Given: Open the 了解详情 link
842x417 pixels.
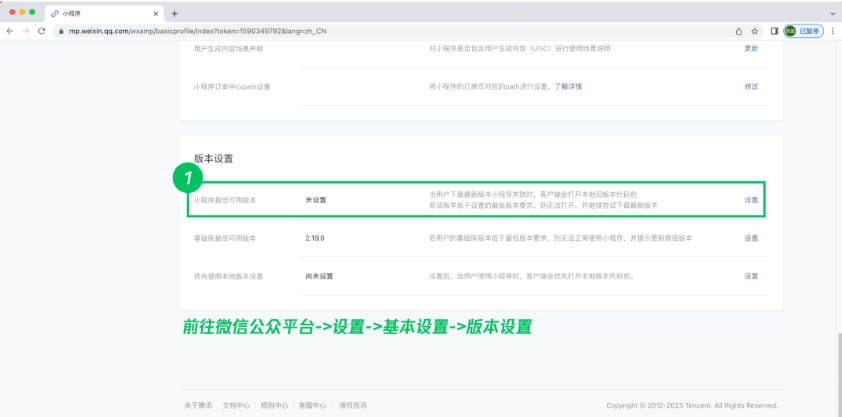Looking at the screenshot, I should (568, 86).
